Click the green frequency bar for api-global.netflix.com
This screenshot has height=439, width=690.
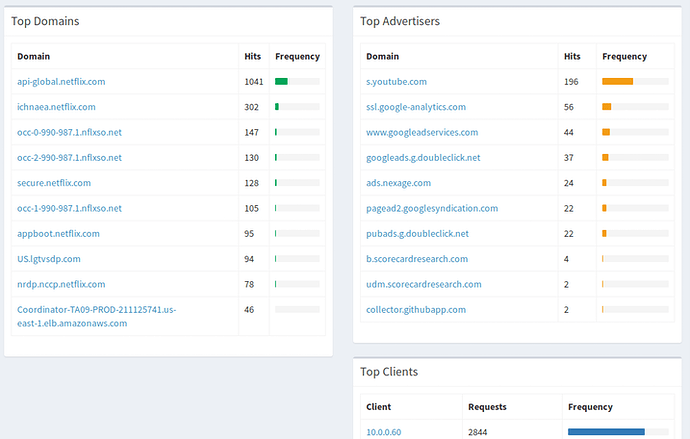point(281,81)
